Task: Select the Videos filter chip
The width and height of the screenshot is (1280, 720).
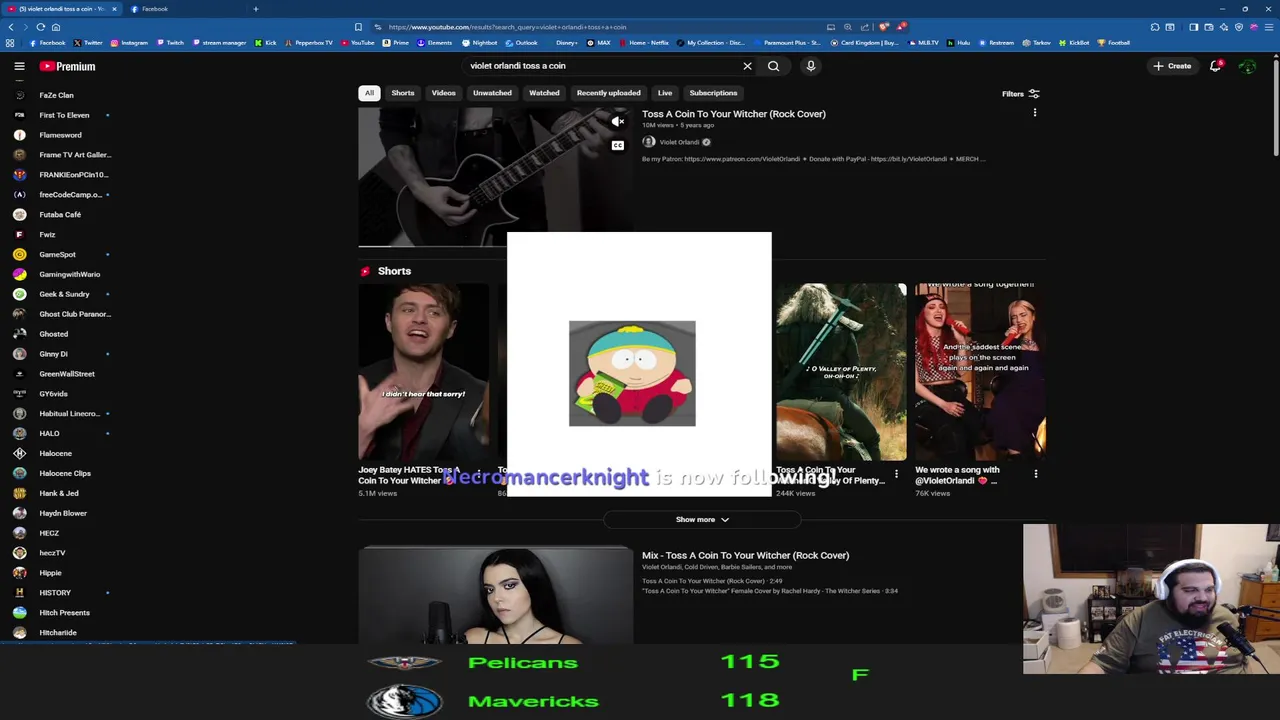Action: [x=443, y=93]
